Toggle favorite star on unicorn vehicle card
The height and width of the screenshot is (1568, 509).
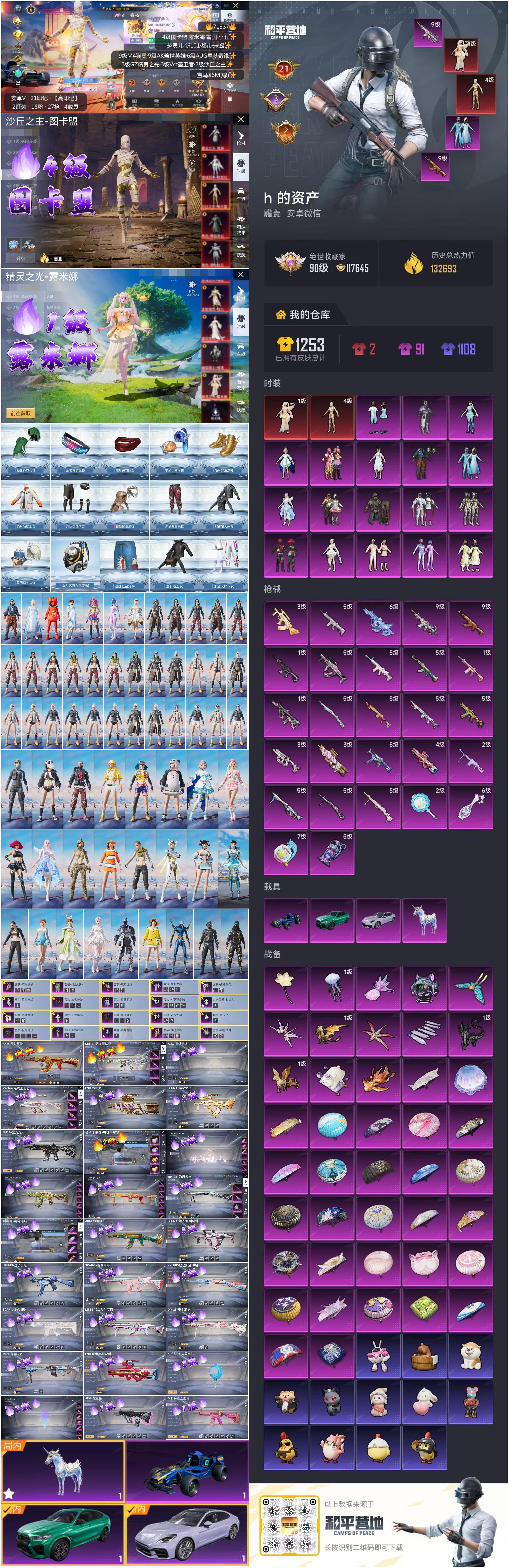coord(9,1493)
